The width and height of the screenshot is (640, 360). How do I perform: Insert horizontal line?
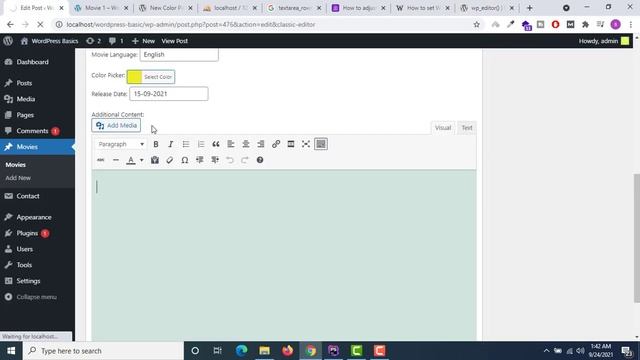(x=116, y=160)
